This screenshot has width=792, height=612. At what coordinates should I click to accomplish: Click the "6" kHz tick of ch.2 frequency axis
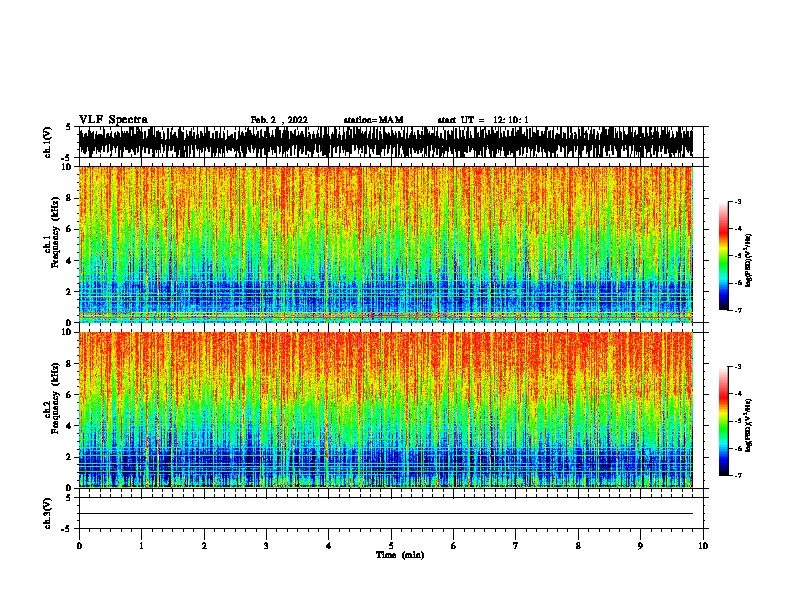71,394
